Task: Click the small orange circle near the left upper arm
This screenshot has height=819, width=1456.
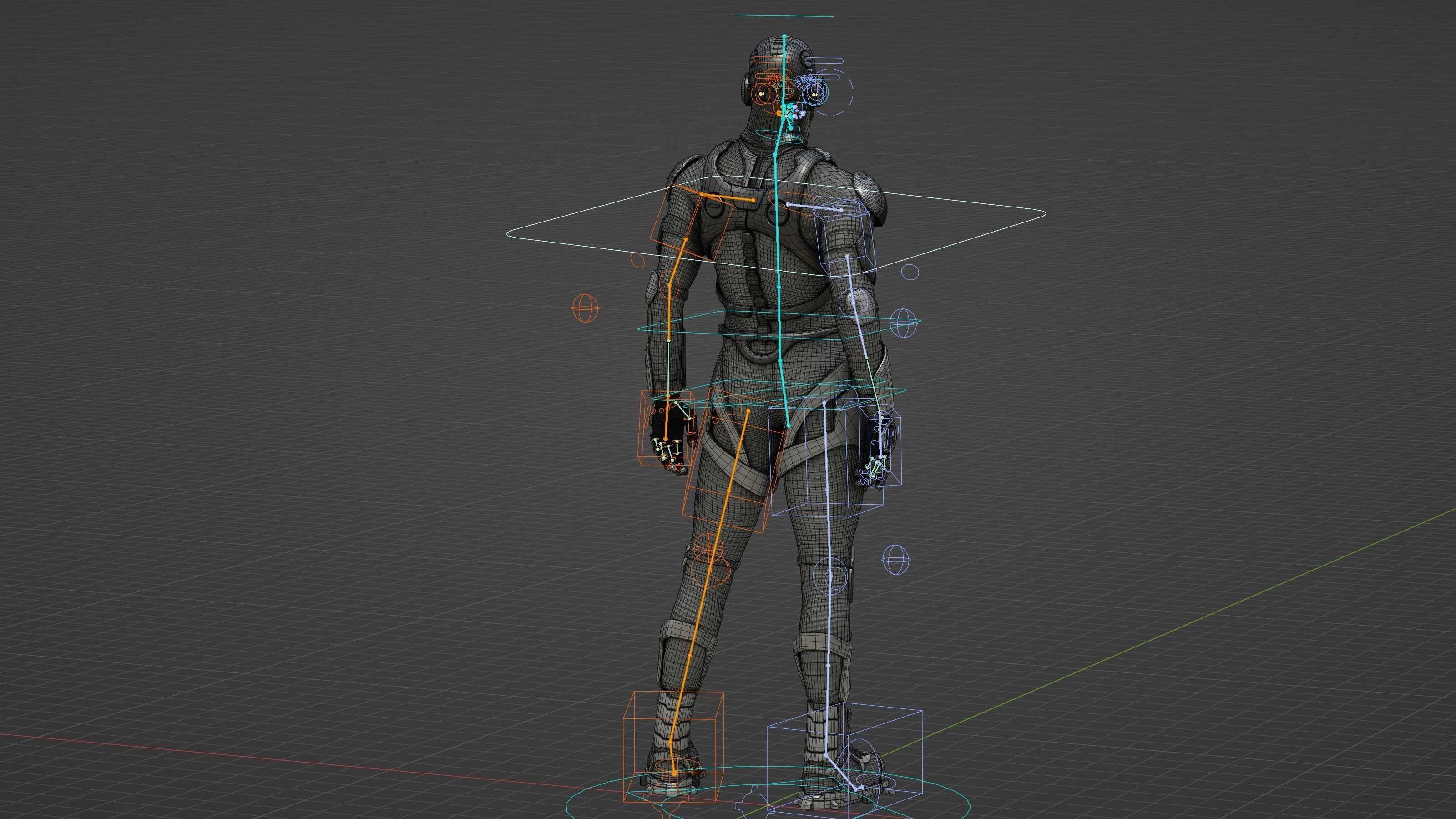Action: point(637,261)
